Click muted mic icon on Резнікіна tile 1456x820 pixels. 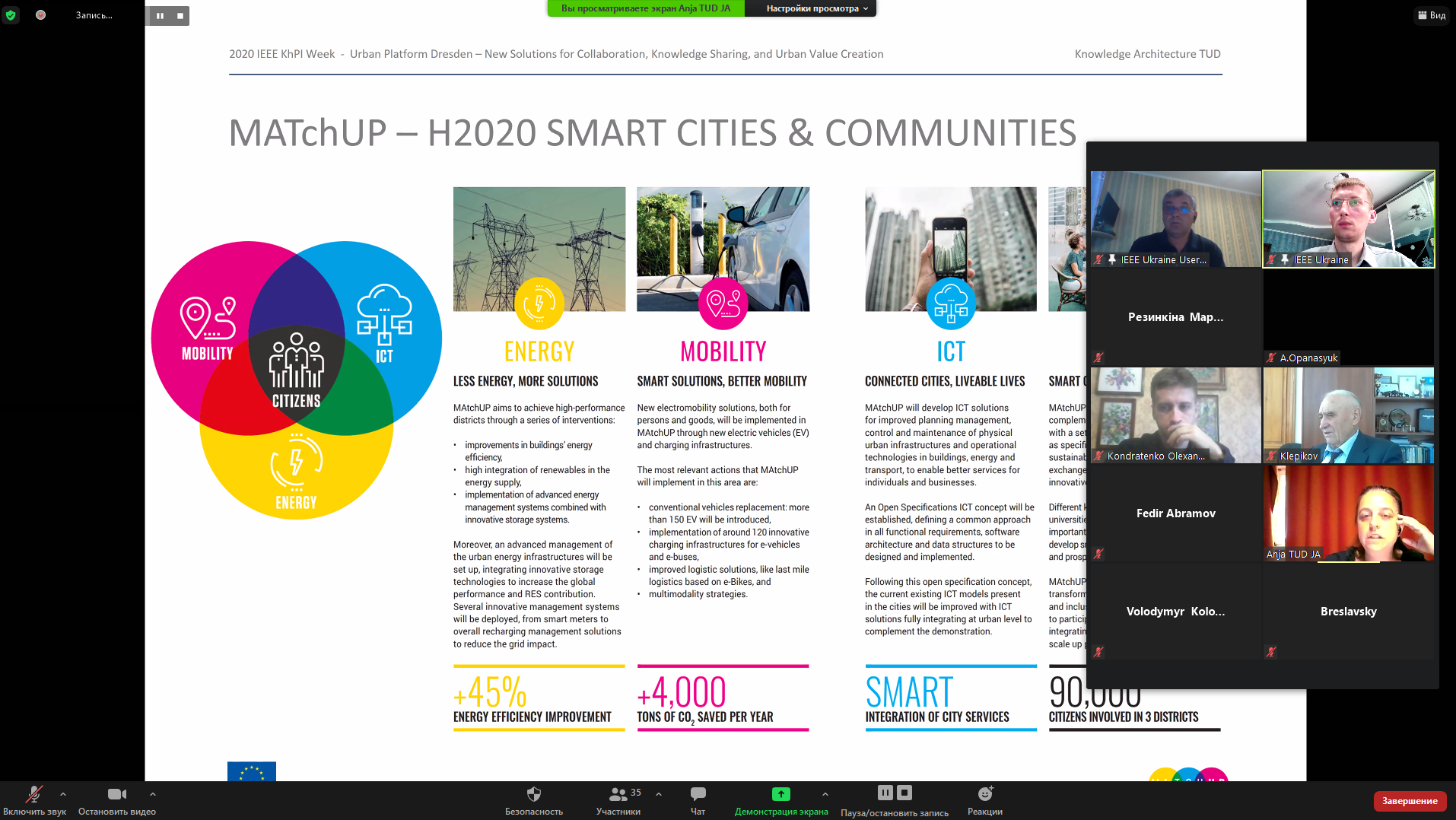(1098, 357)
